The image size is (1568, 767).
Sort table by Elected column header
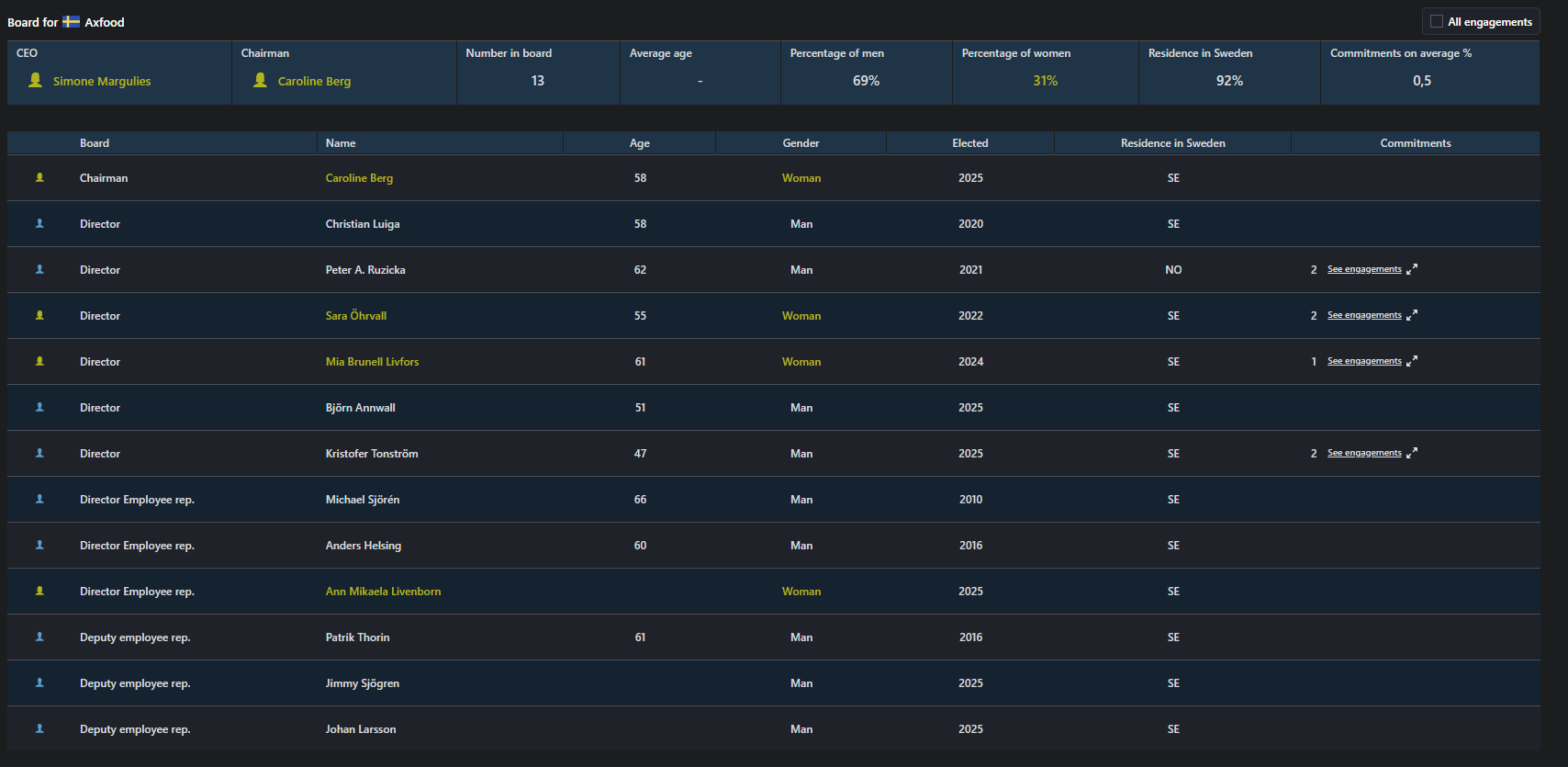970,143
